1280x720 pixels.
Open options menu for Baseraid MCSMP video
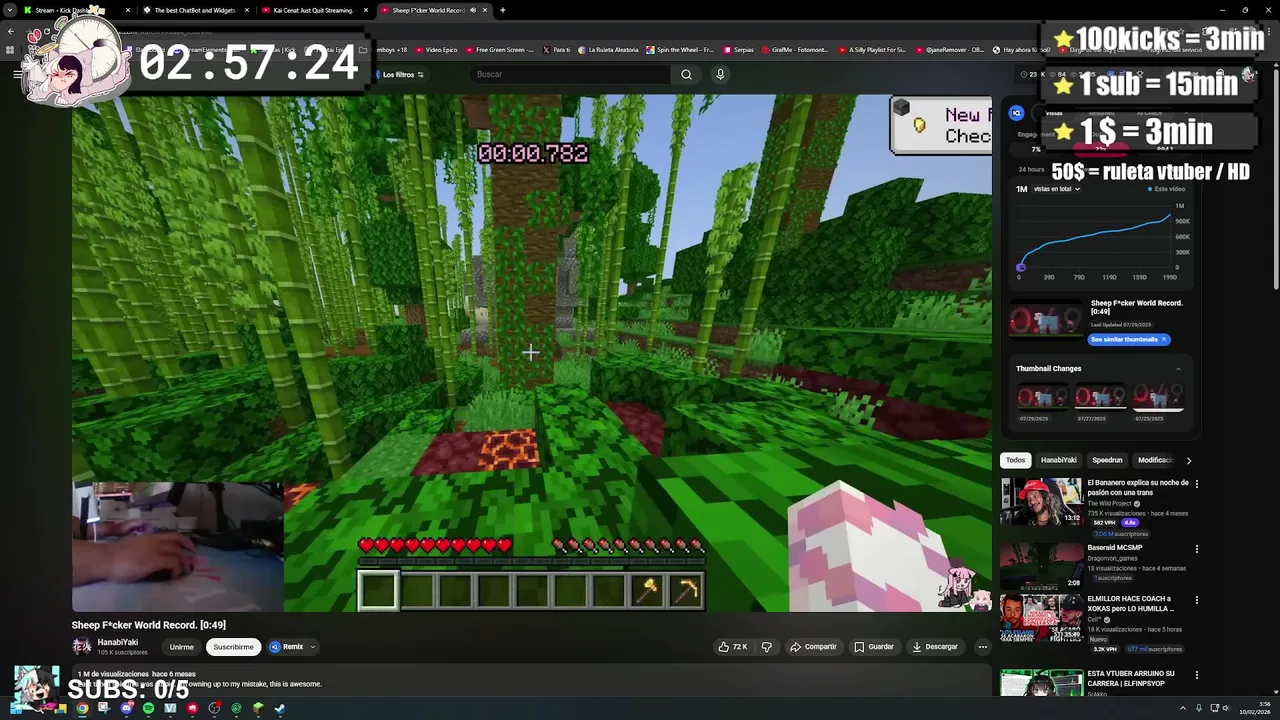coord(1196,549)
